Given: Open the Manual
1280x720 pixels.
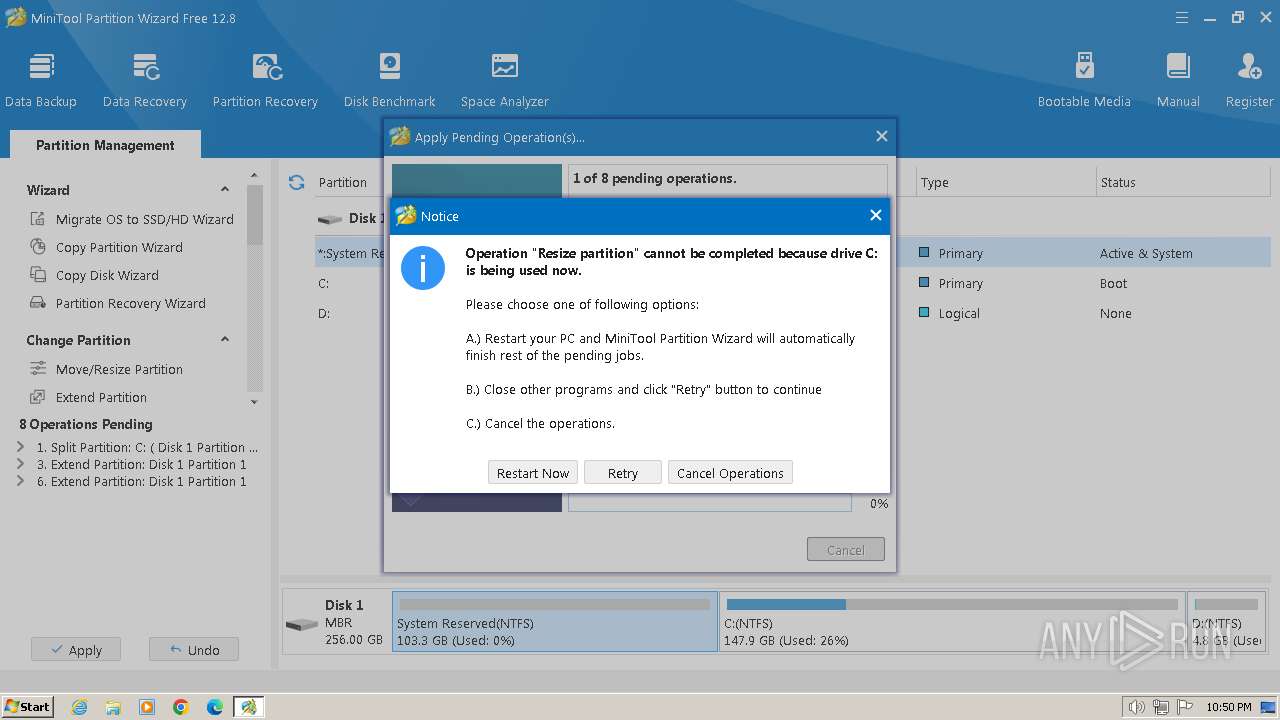Looking at the screenshot, I should [1178, 81].
